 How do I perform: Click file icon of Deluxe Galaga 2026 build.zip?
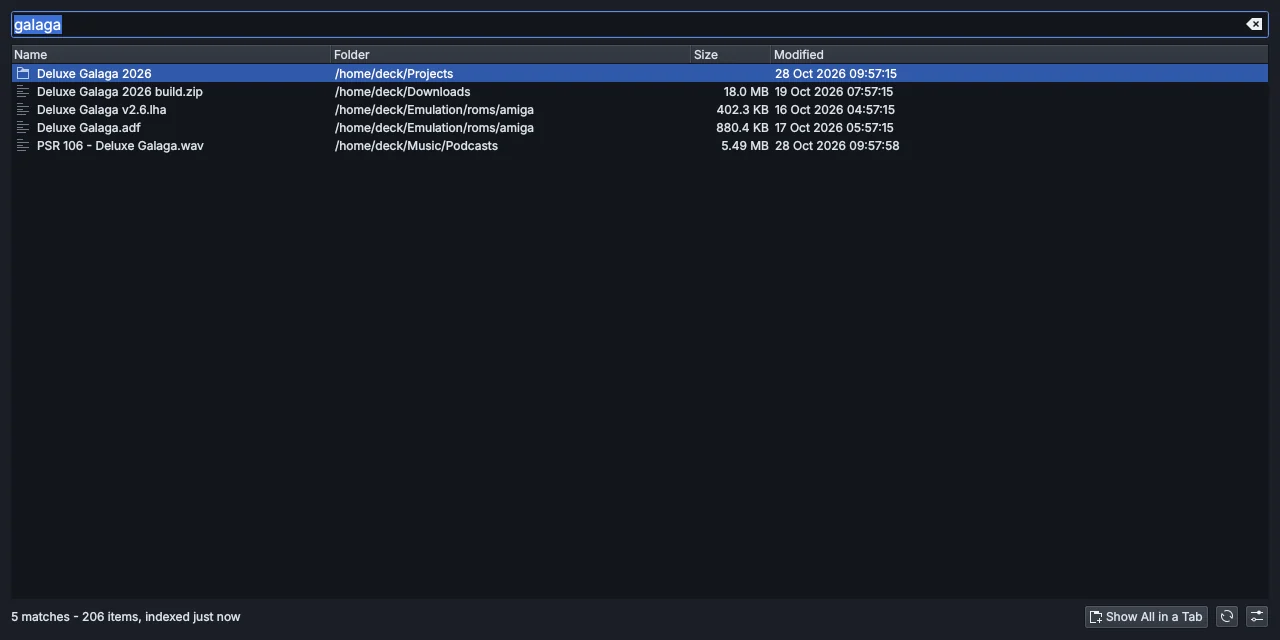pyautogui.click(x=23, y=91)
